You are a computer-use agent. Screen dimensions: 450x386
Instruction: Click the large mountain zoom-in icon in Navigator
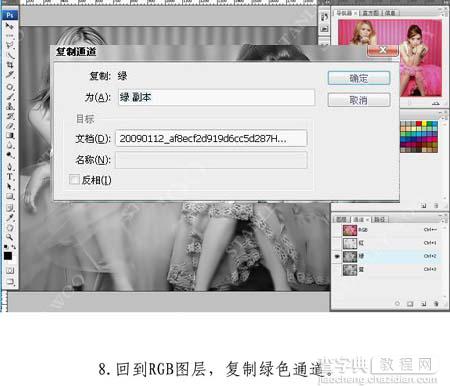(x=436, y=103)
